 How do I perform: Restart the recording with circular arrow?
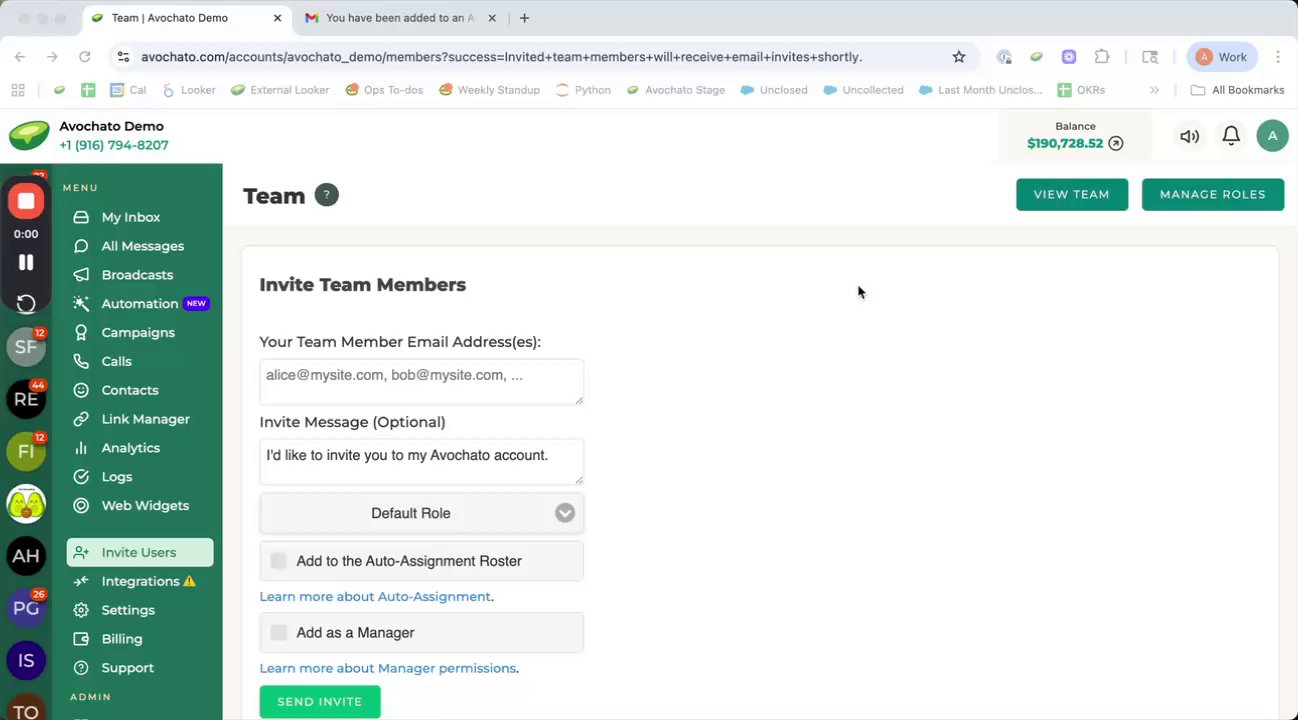click(x=26, y=304)
